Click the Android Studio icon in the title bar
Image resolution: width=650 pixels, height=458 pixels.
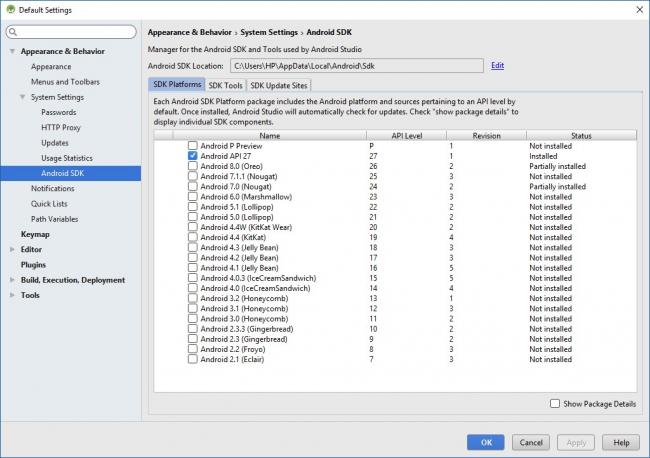tap(11, 9)
